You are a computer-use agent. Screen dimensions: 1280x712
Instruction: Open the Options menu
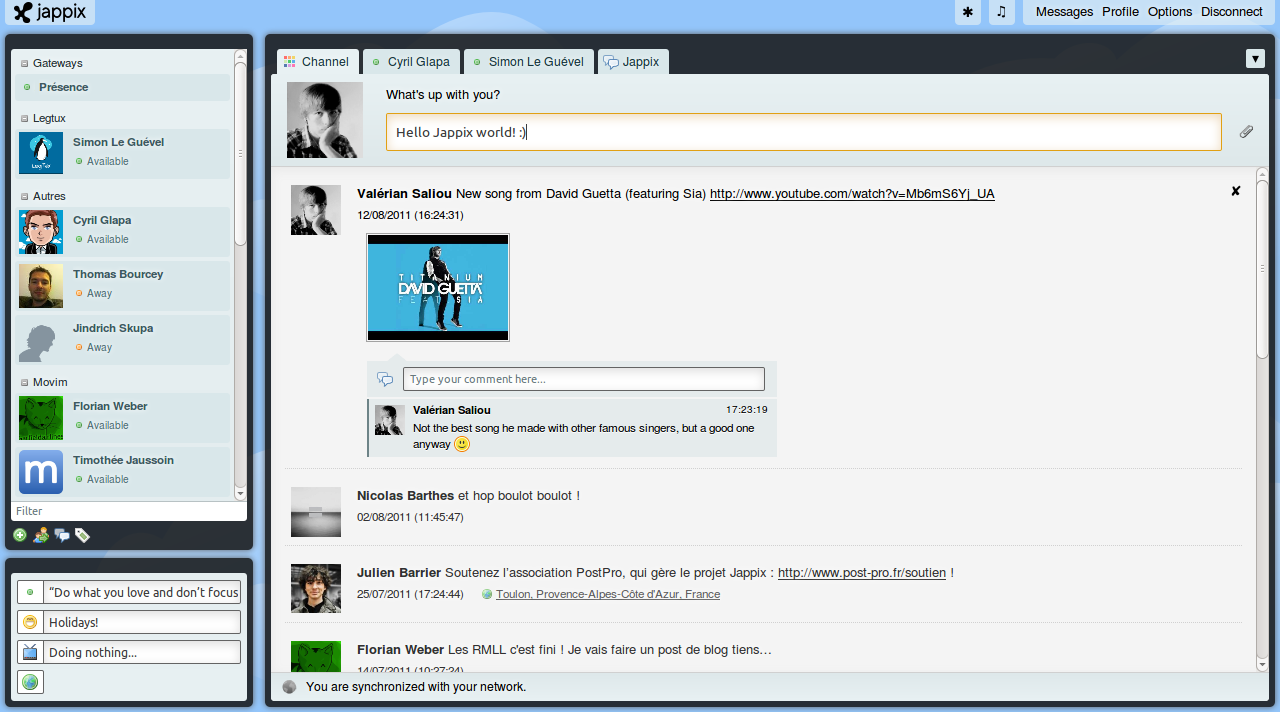pos(1170,12)
